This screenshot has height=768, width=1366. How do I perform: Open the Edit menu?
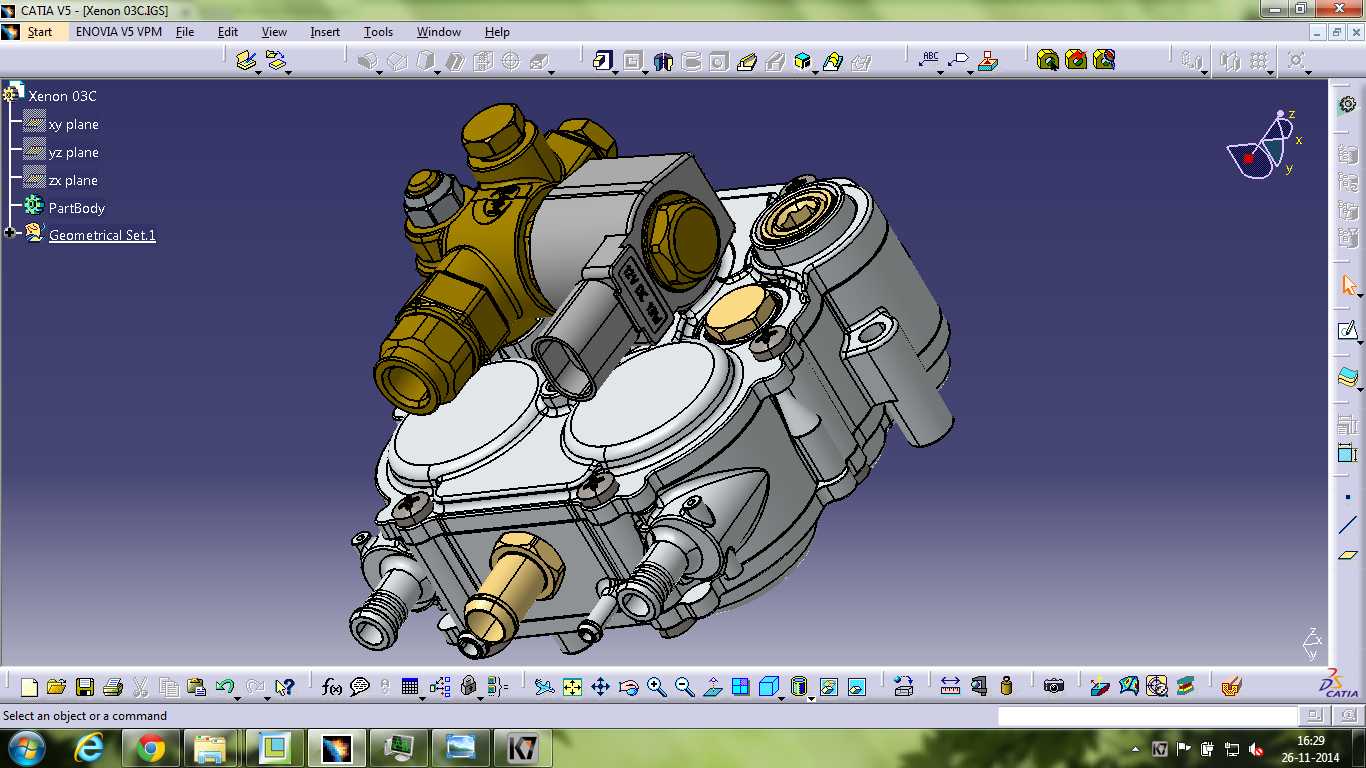tap(228, 32)
